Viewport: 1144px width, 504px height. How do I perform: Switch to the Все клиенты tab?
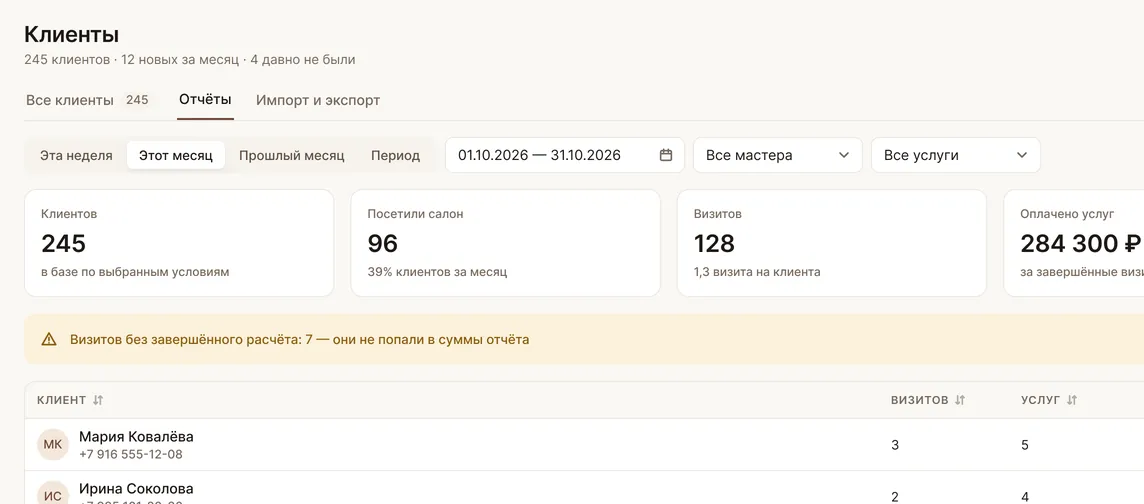point(88,100)
